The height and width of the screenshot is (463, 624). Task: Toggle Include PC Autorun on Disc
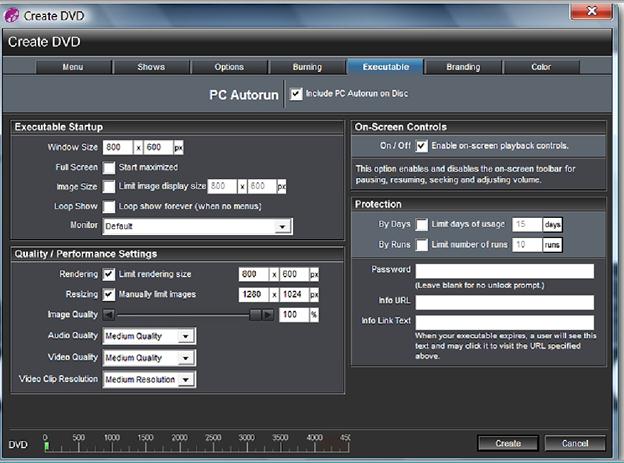(x=296, y=94)
